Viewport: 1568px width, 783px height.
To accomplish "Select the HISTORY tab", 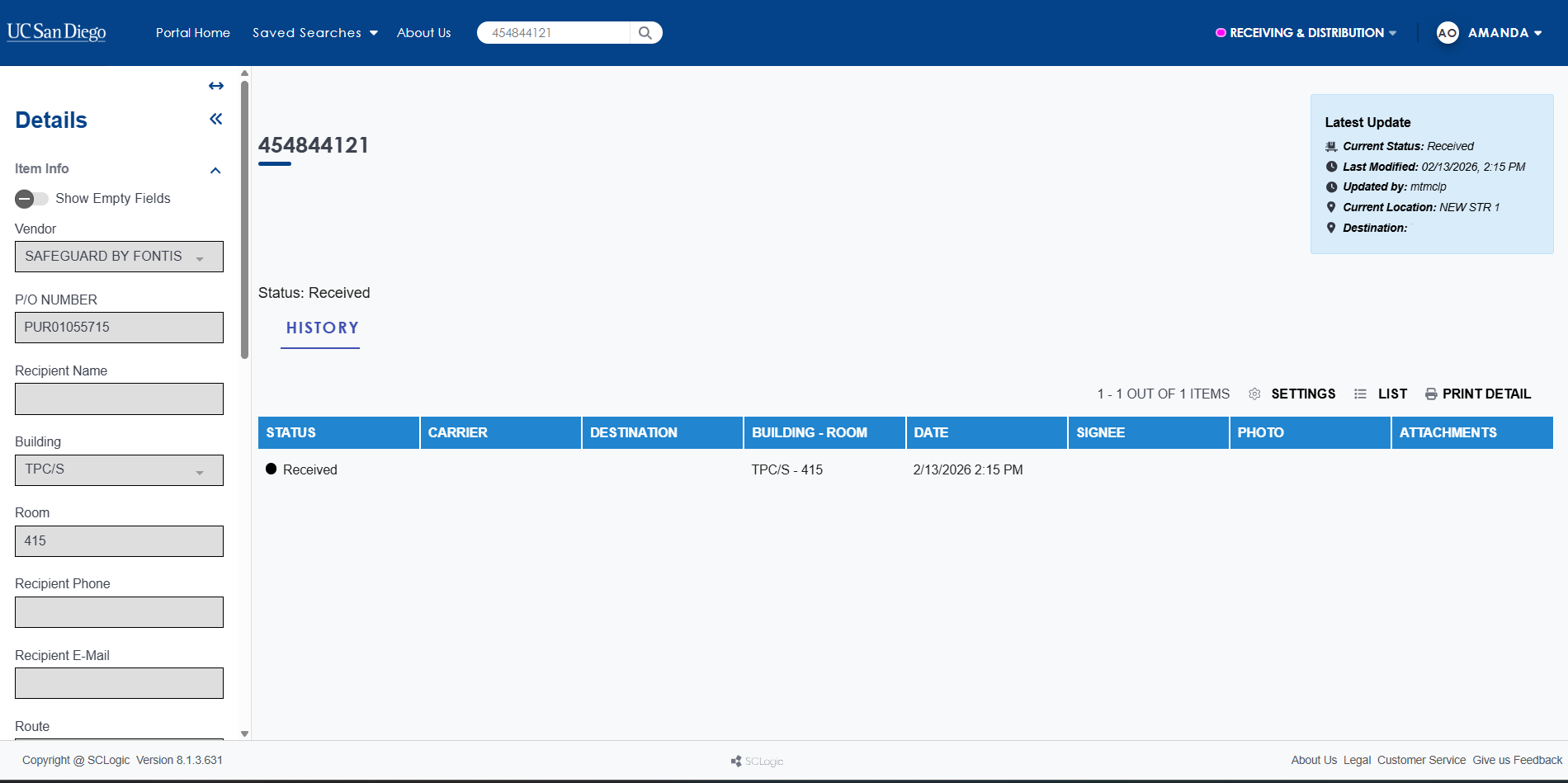I will pyautogui.click(x=321, y=328).
